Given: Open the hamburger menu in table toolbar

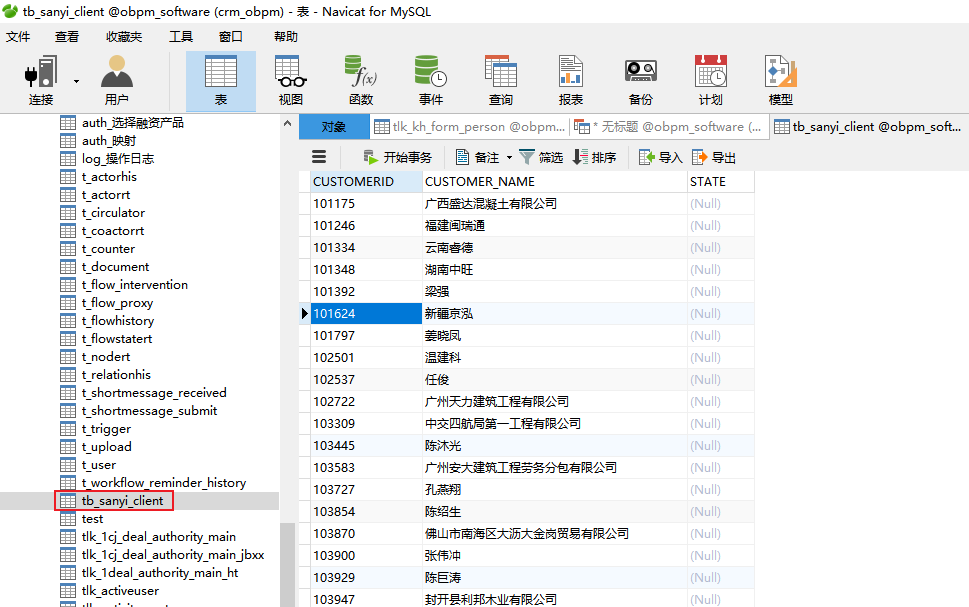Looking at the screenshot, I should [319, 157].
